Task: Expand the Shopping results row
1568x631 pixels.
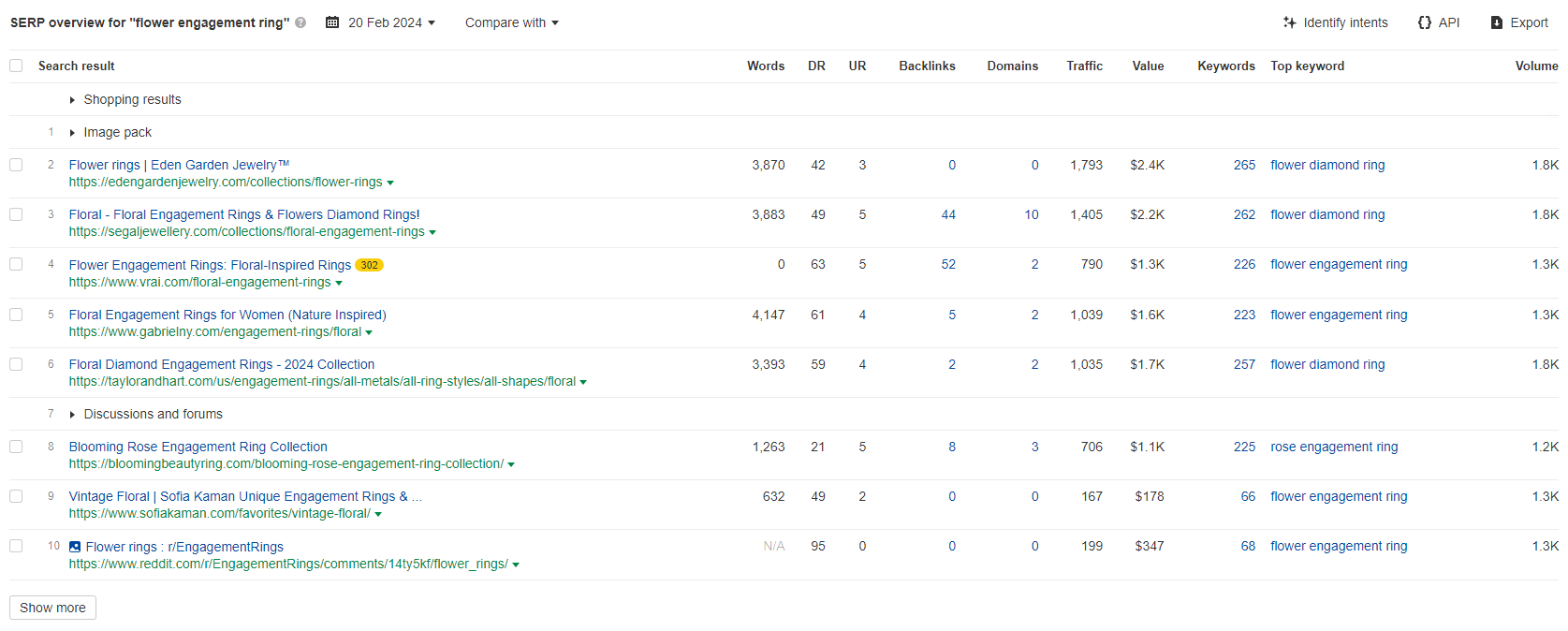Action: [x=72, y=100]
